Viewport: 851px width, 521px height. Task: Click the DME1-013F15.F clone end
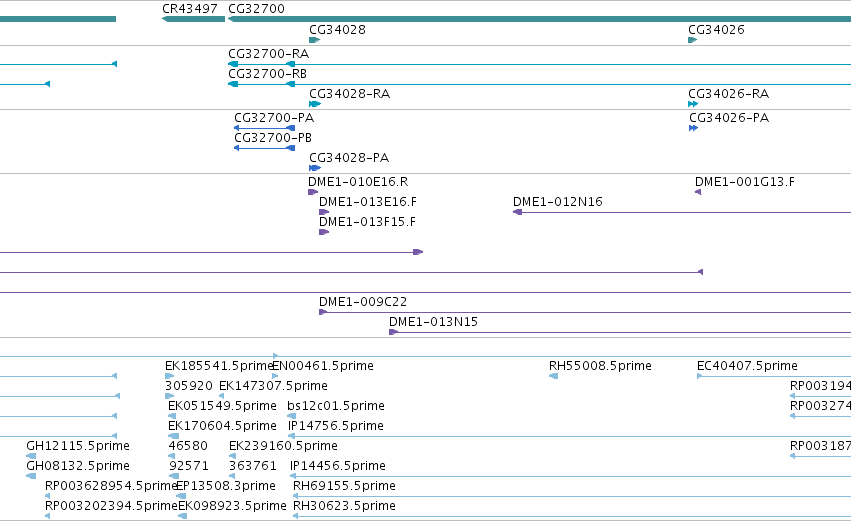(x=324, y=232)
